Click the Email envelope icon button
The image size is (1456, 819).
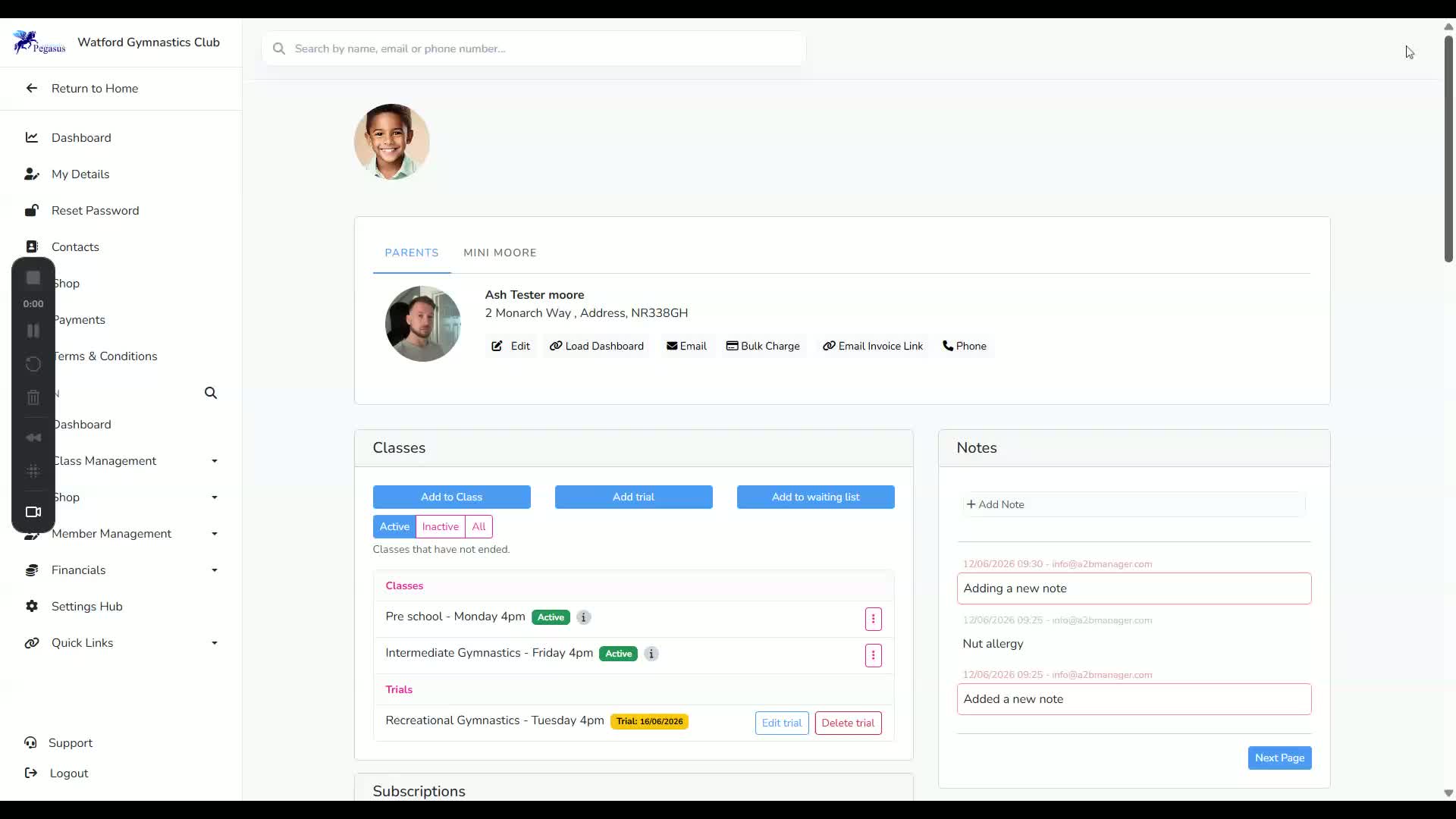pos(672,346)
